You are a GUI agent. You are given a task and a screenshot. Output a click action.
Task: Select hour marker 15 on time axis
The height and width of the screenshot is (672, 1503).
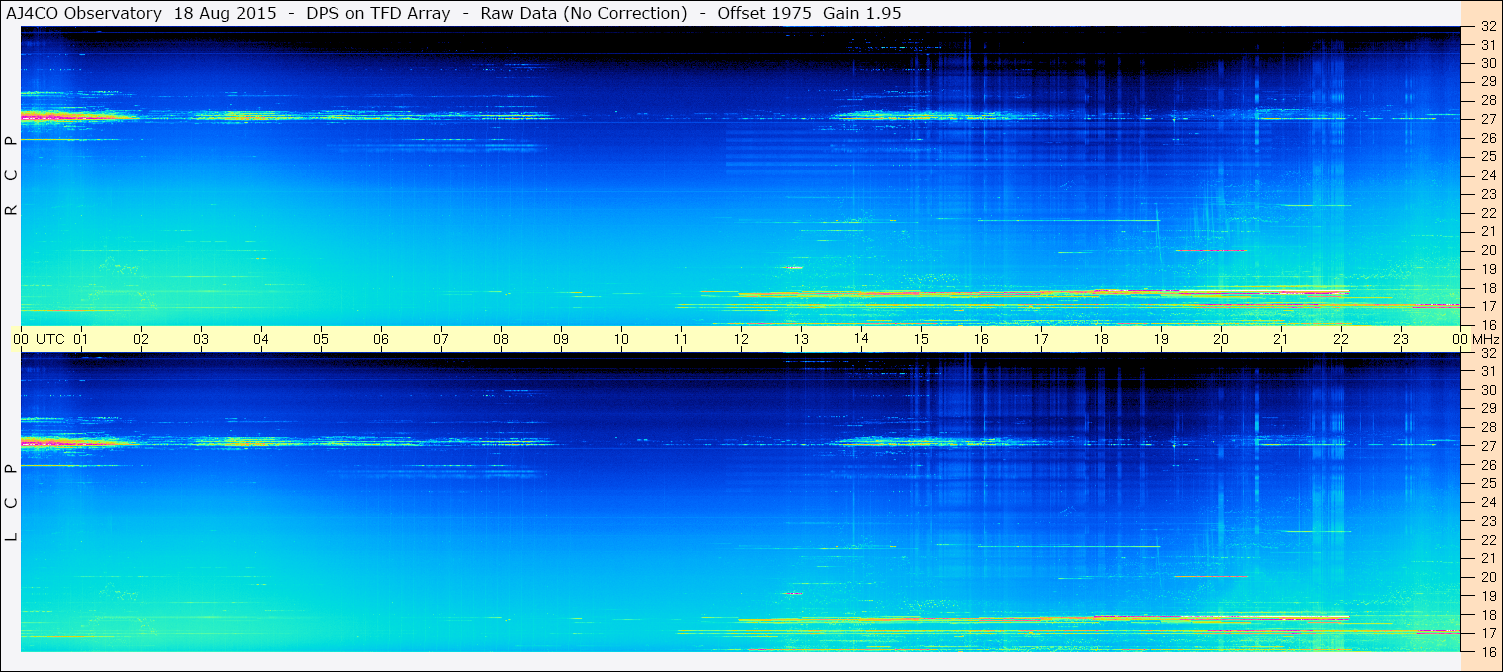coord(921,339)
